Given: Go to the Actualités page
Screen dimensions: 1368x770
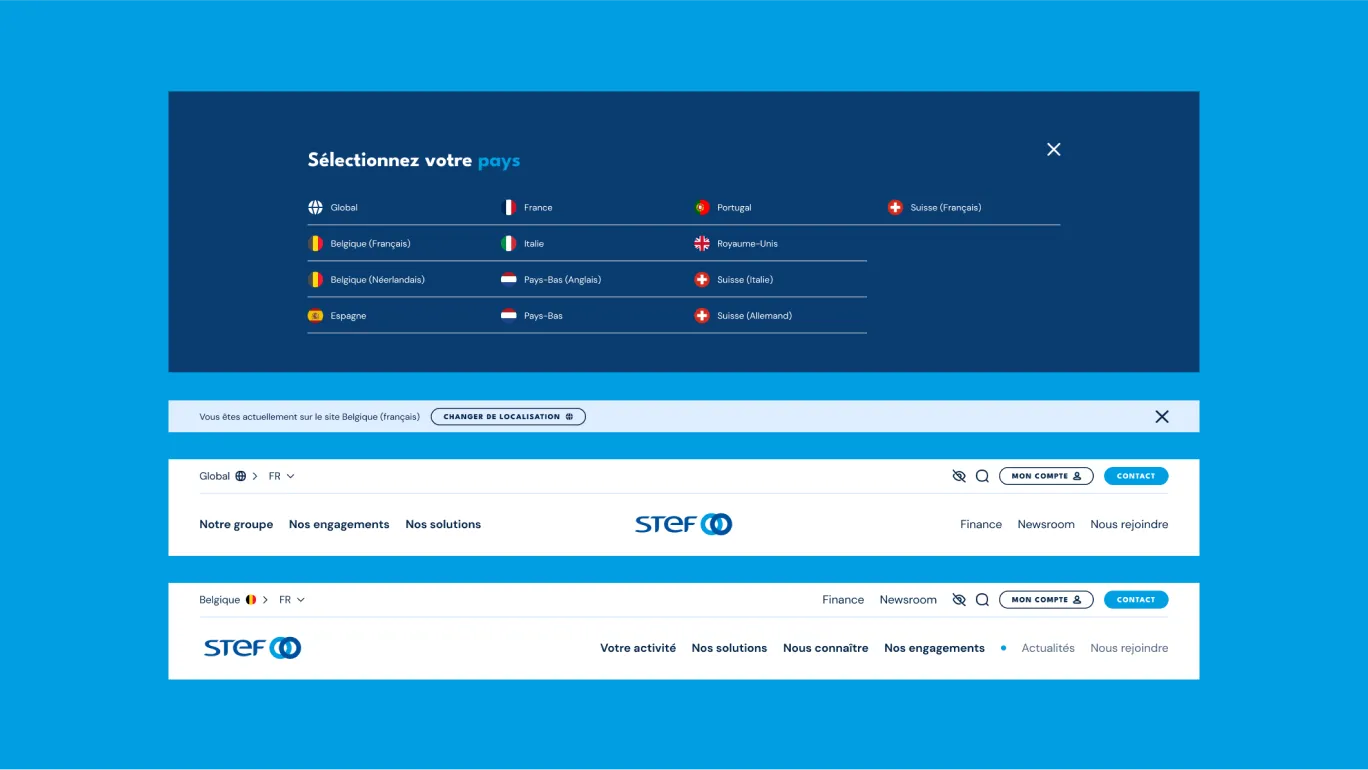Looking at the screenshot, I should coord(1048,648).
